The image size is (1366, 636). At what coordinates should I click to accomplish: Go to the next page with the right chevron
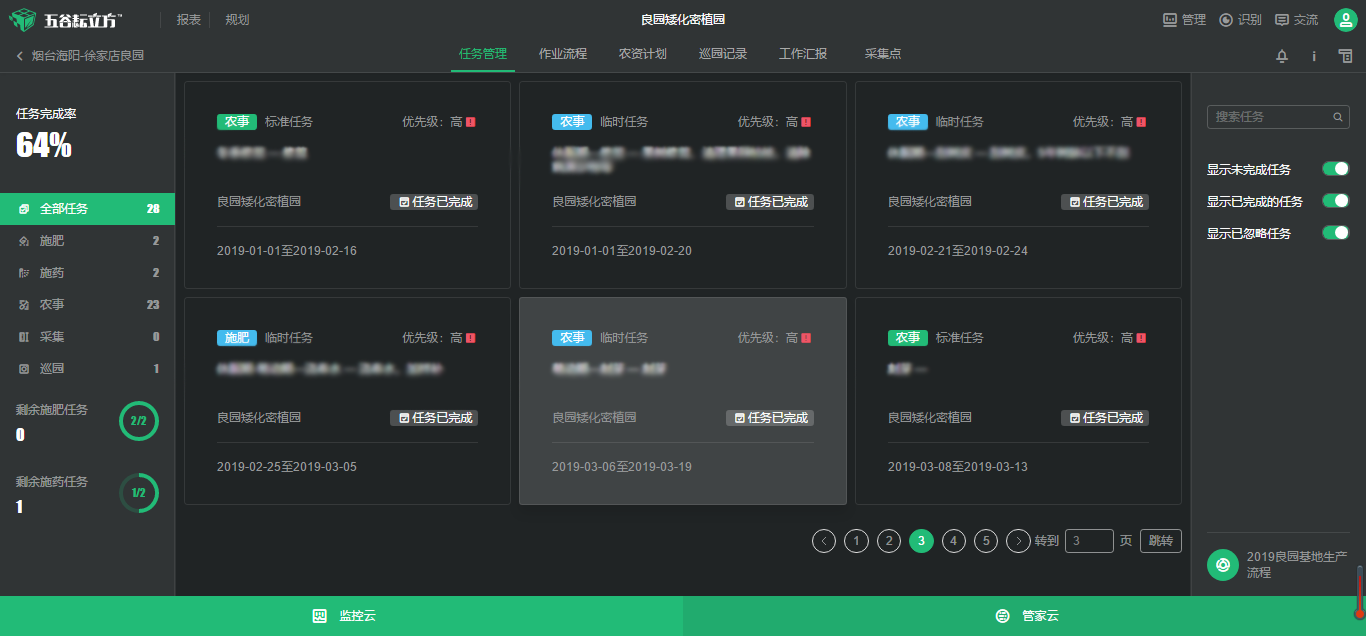[1018, 540]
